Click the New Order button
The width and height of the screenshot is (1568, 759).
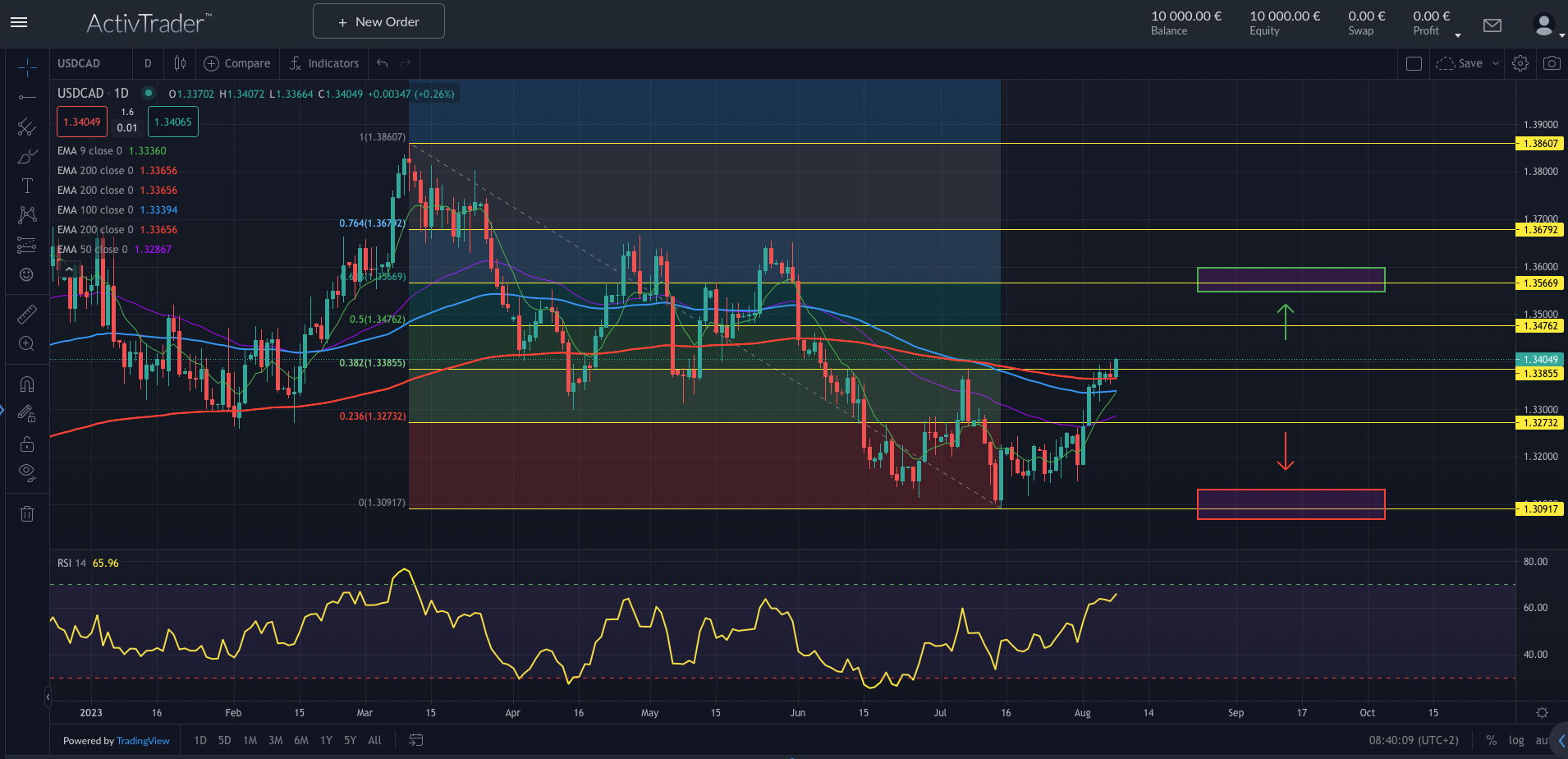click(x=378, y=21)
